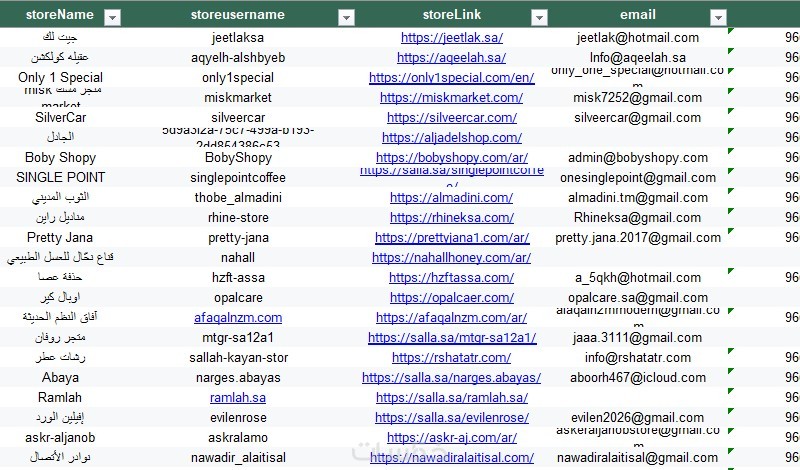Open the email column filter dropdown

(x=718, y=17)
